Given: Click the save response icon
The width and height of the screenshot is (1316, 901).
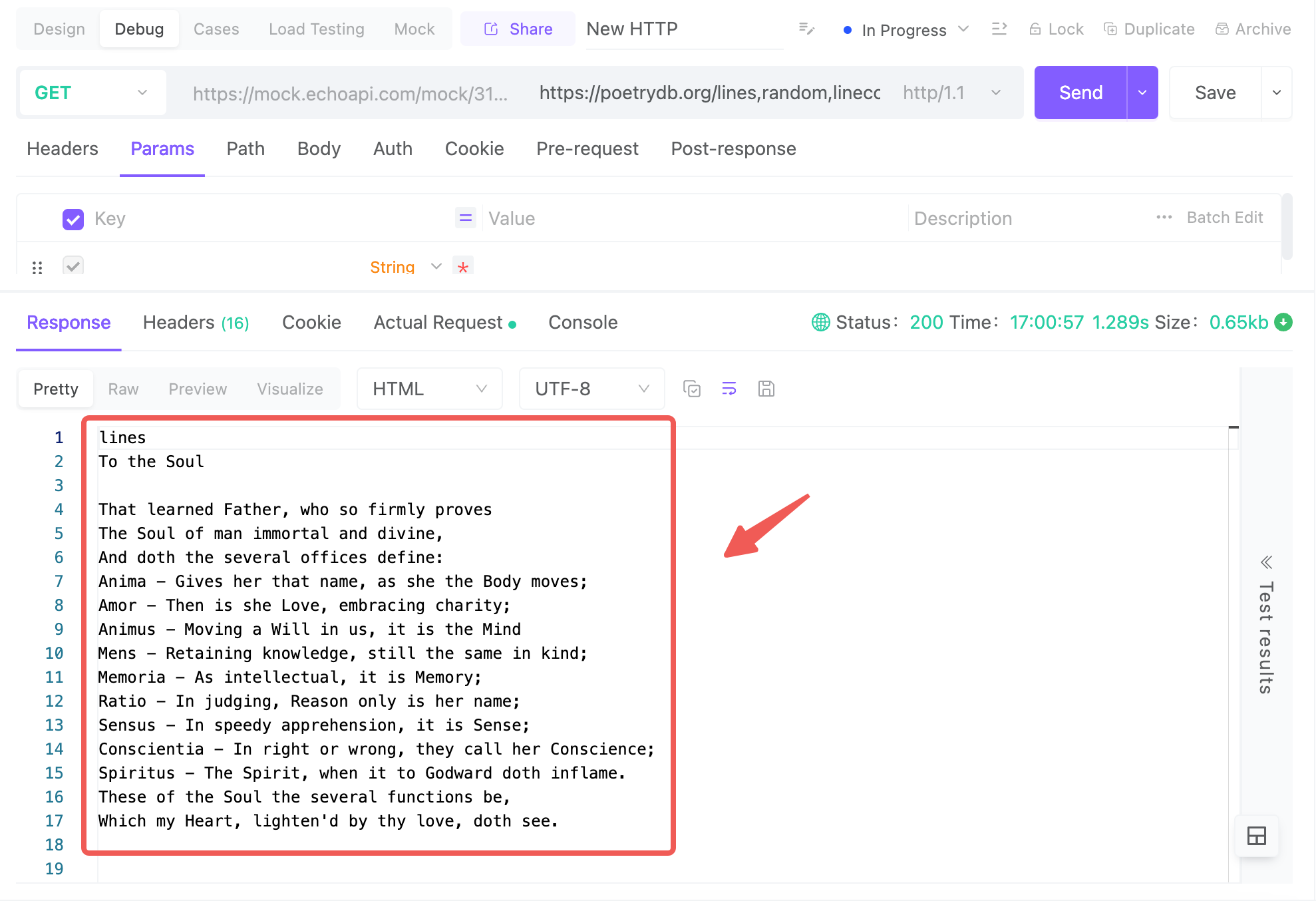Looking at the screenshot, I should (x=767, y=389).
